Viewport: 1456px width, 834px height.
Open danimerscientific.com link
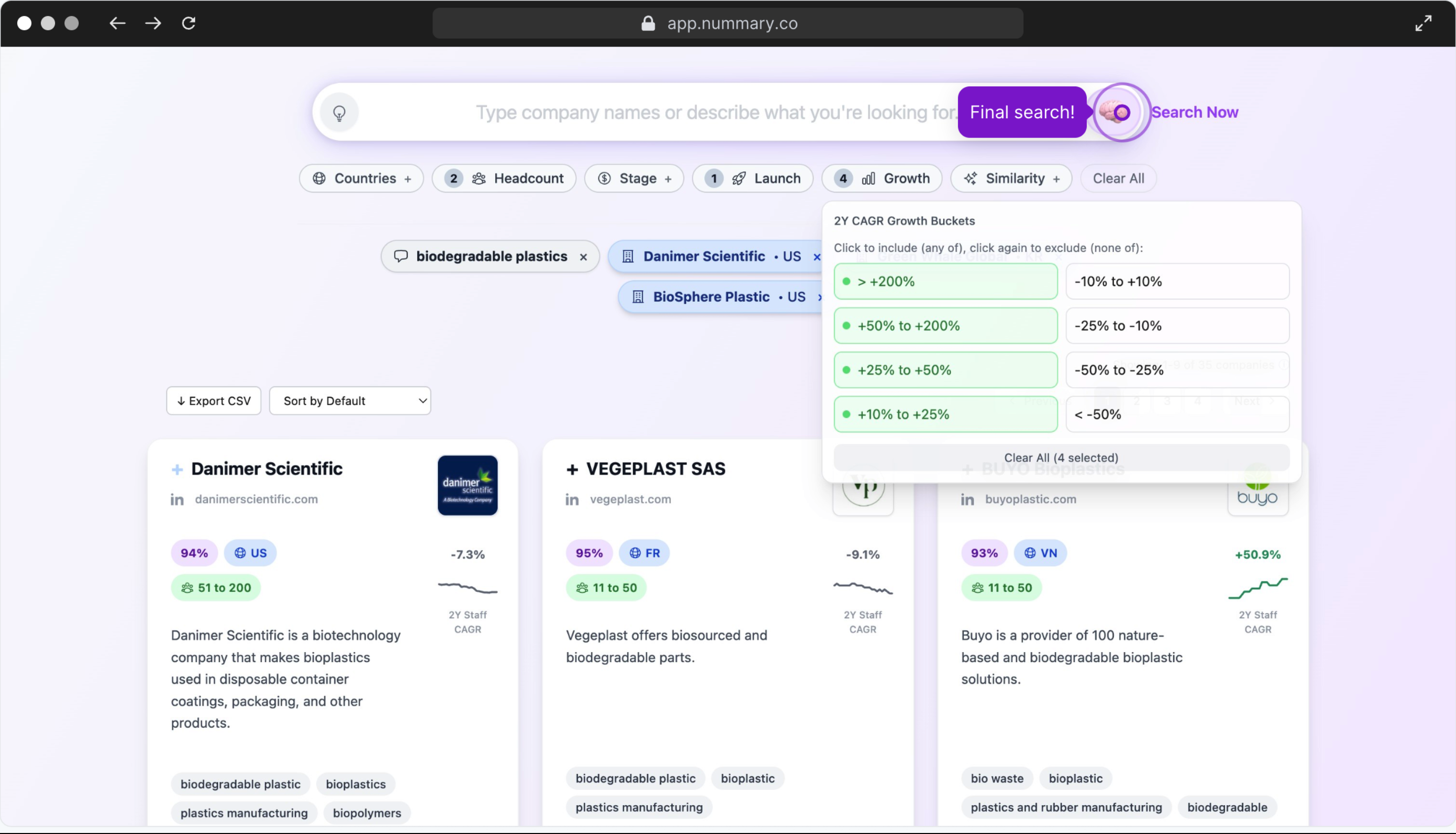pyautogui.click(x=256, y=499)
